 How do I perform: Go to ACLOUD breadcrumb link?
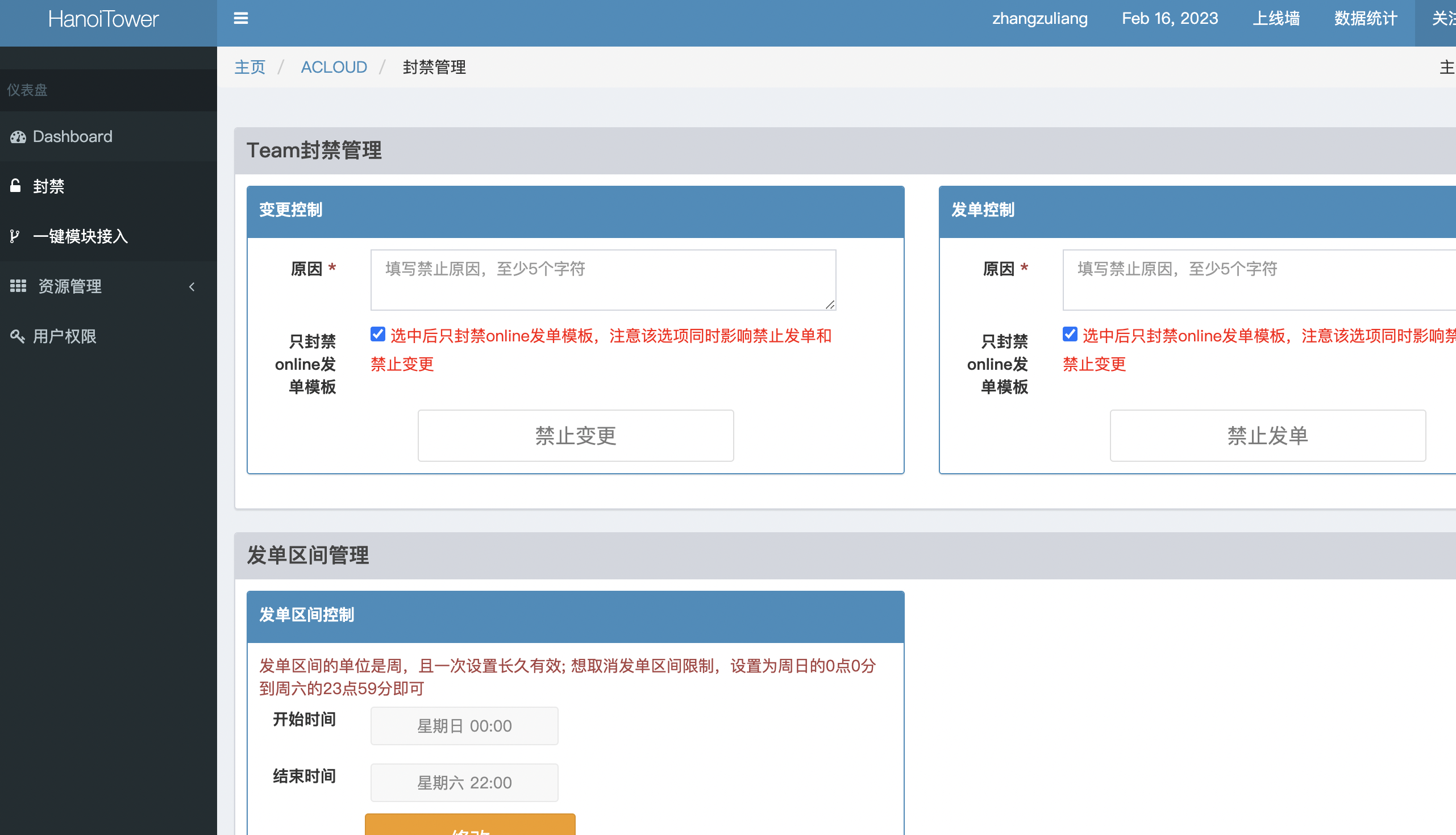(334, 67)
